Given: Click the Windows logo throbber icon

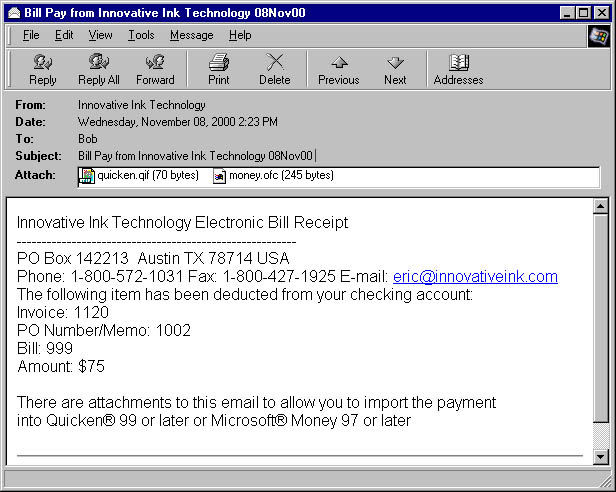Looking at the screenshot, I should pyautogui.click(x=598, y=36).
